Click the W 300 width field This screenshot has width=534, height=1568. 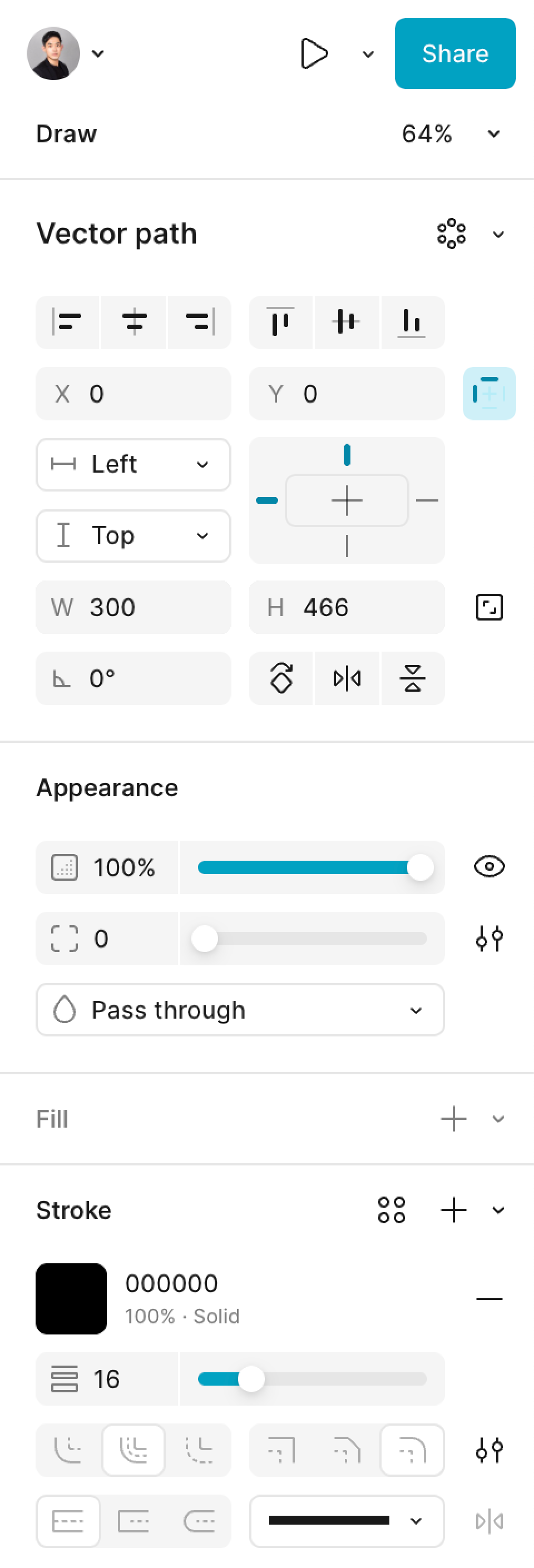[x=133, y=607]
